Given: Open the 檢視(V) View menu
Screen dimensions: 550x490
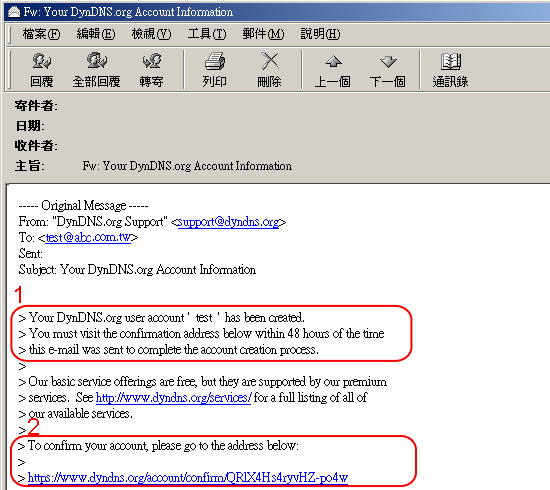Looking at the screenshot, I should click(x=152, y=34).
